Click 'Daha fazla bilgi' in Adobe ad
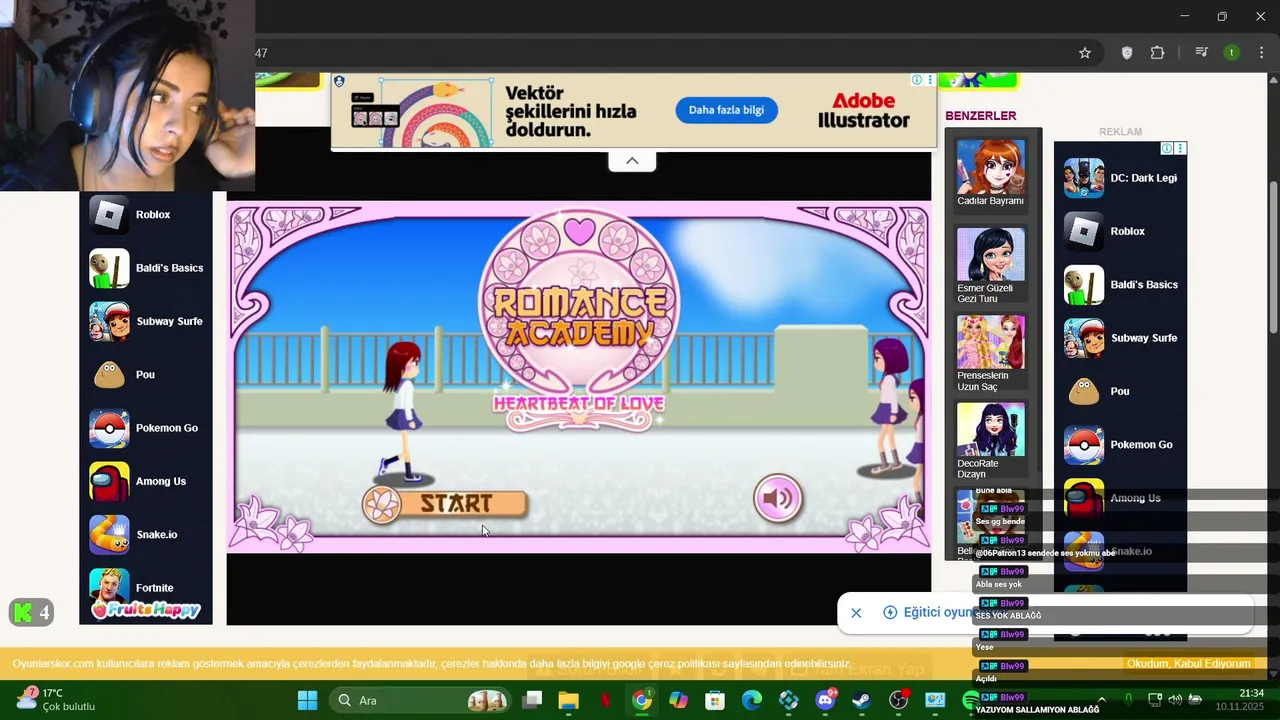Image resolution: width=1280 pixels, height=720 pixels. (726, 110)
